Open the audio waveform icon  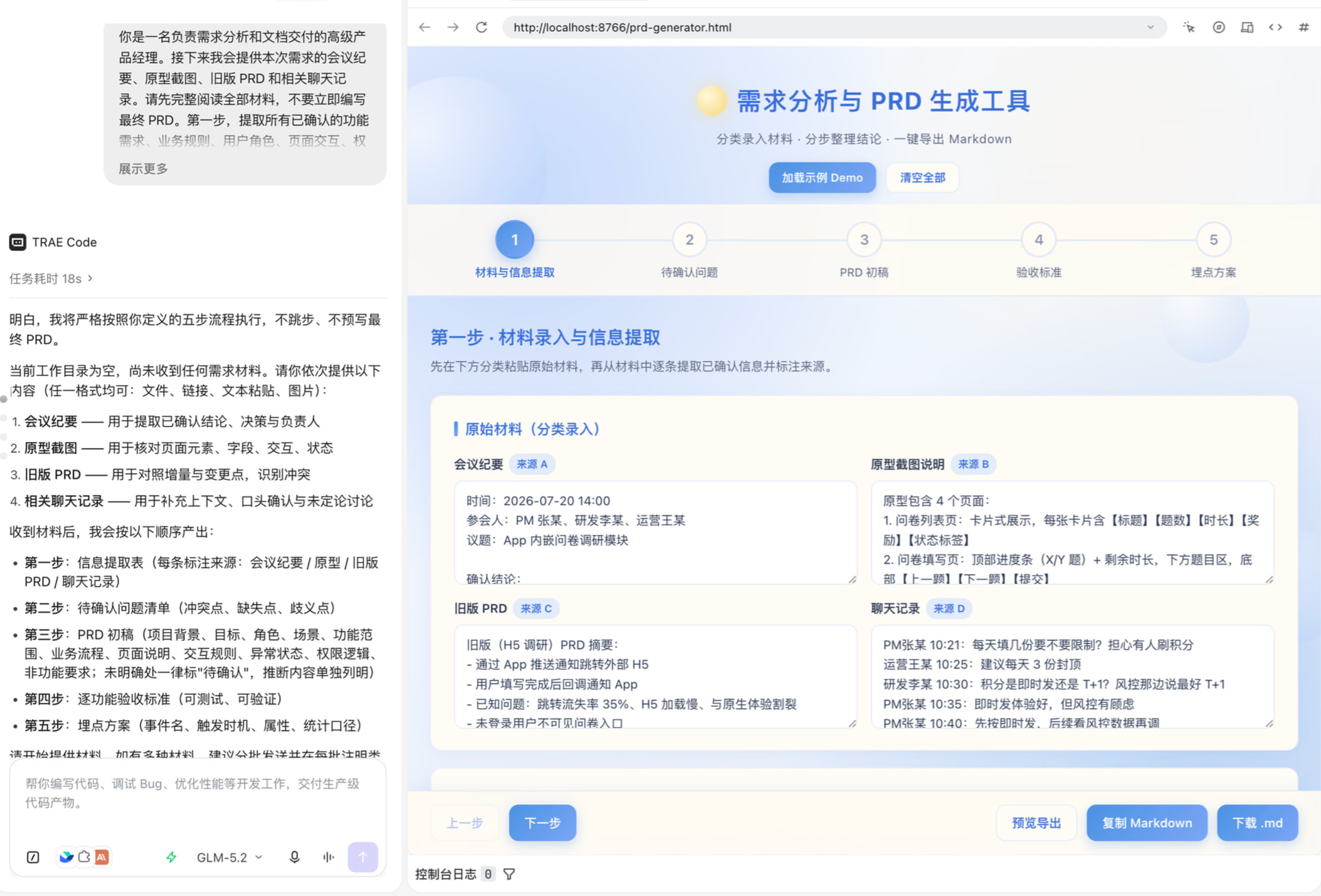[x=329, y=857]
